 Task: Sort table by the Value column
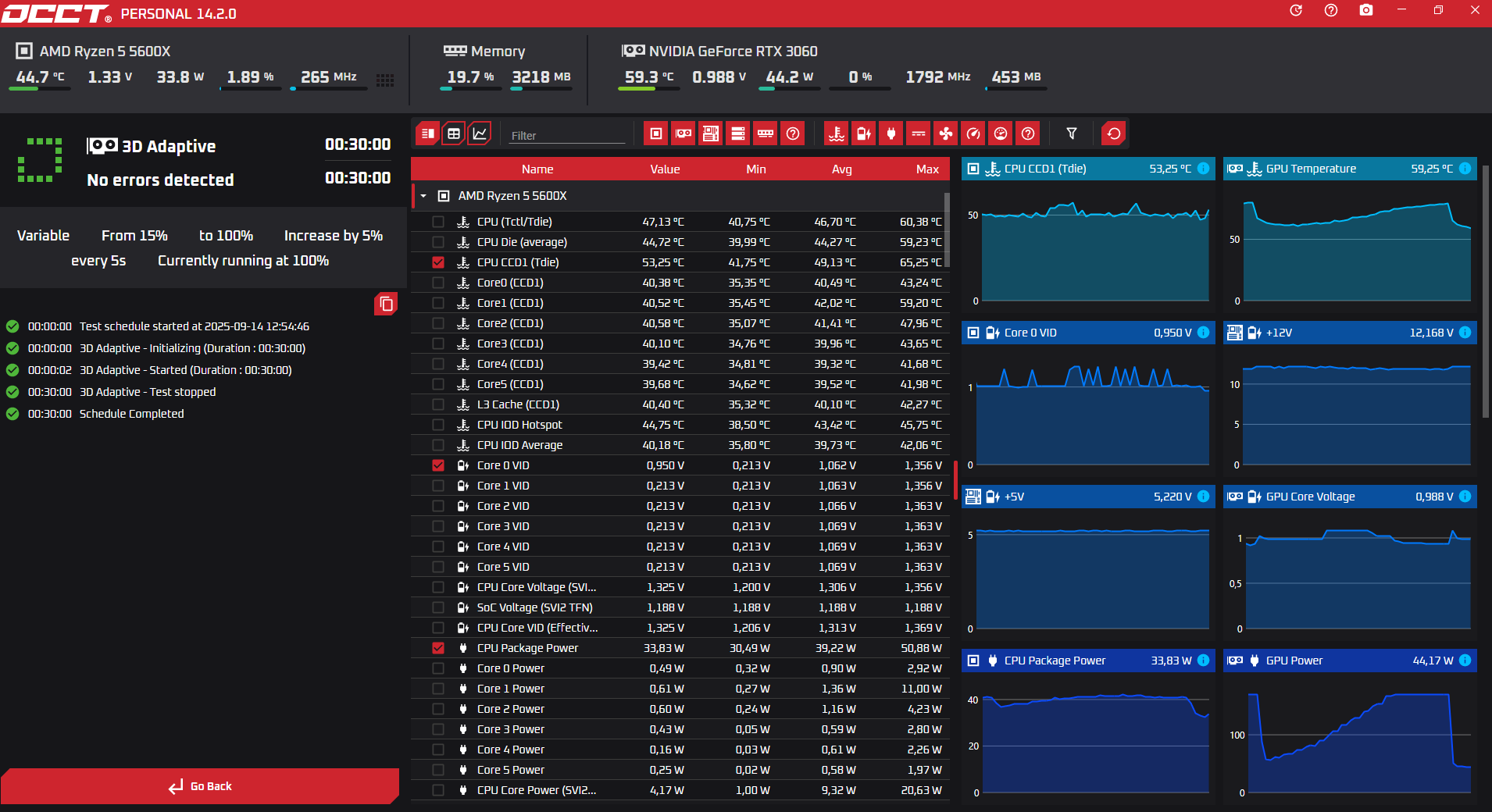point(665,169)
